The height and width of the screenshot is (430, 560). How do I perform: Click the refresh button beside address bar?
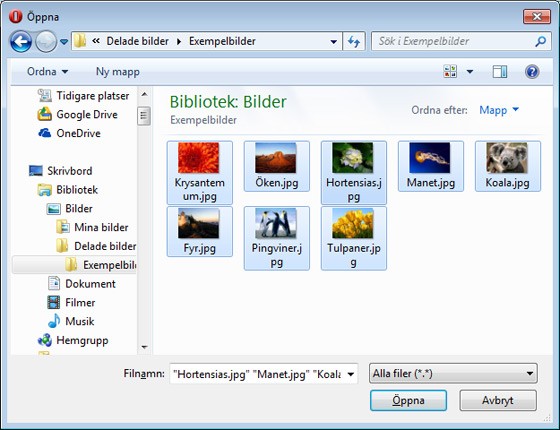(x=354, y=41)
